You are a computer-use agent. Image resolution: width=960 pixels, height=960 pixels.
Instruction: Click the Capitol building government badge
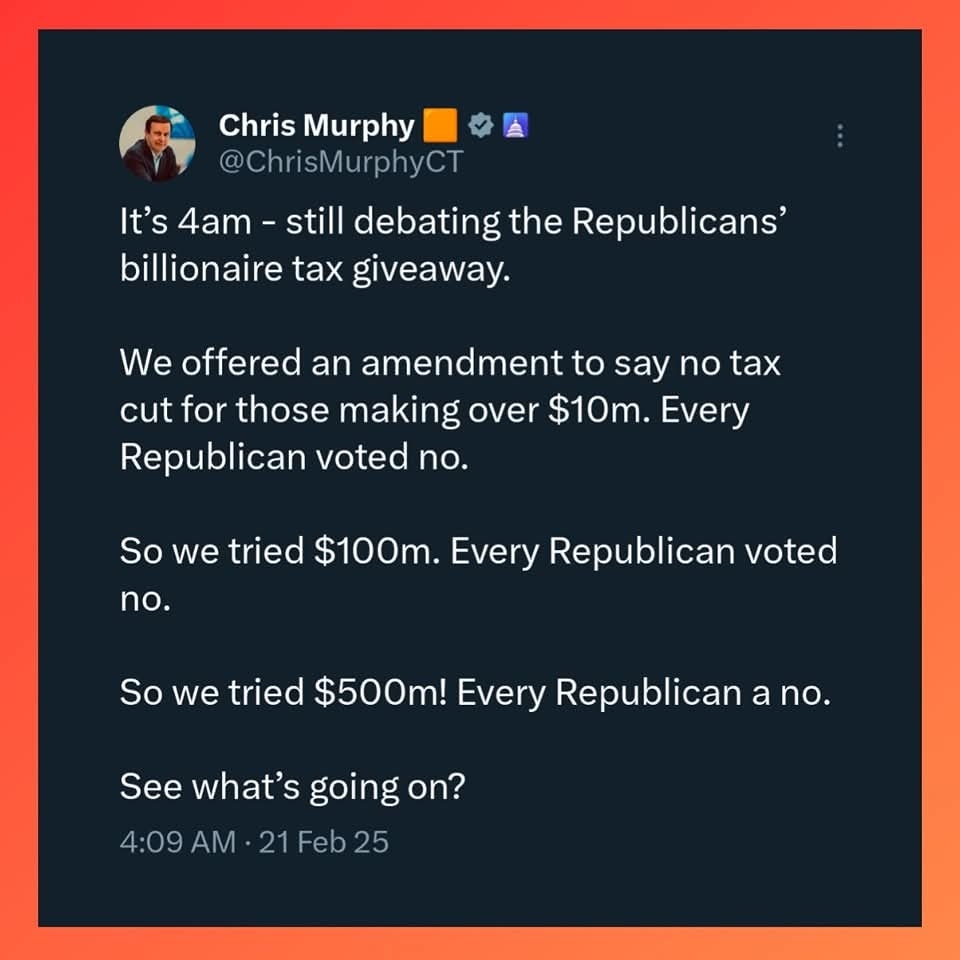click(x=517, y=126)
